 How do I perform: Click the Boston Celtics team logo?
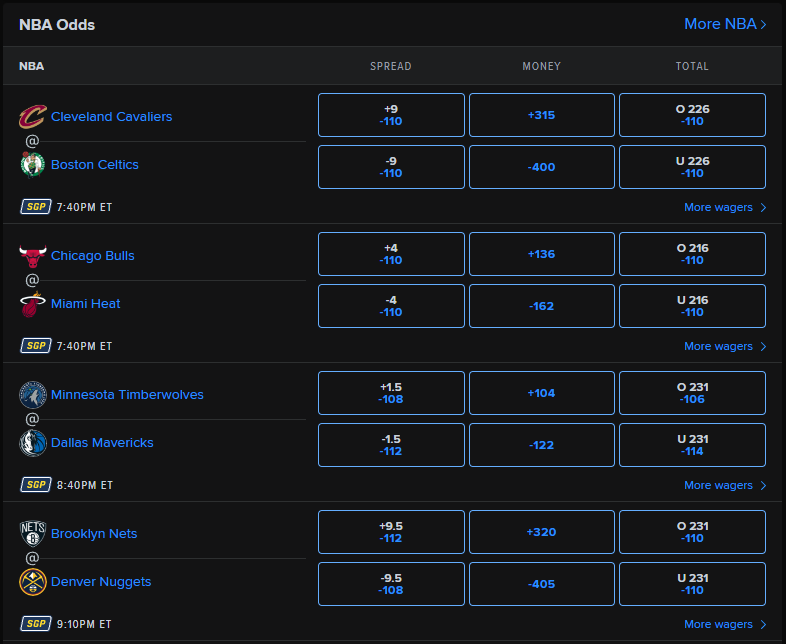tap(33, 165)
